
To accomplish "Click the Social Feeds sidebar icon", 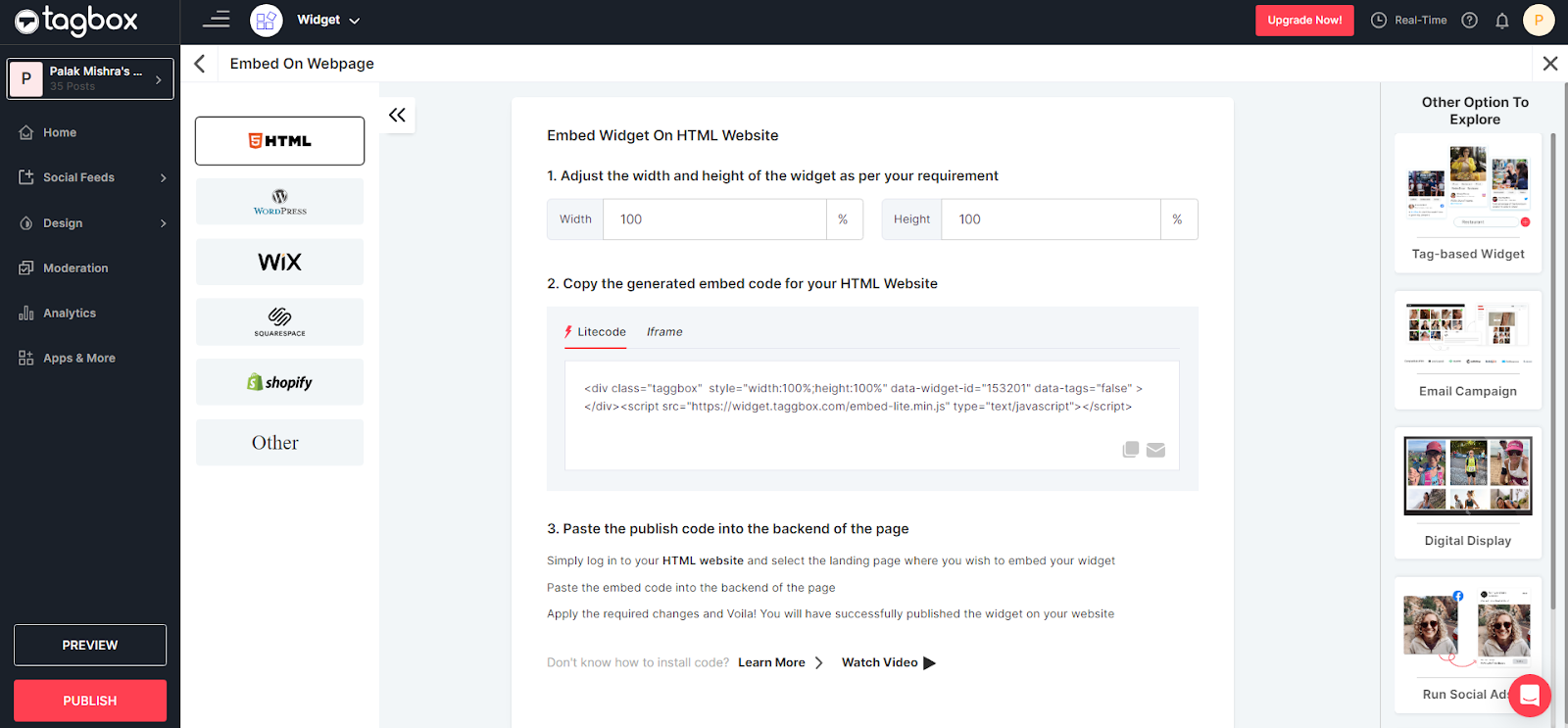I will (x=26, y=177).
